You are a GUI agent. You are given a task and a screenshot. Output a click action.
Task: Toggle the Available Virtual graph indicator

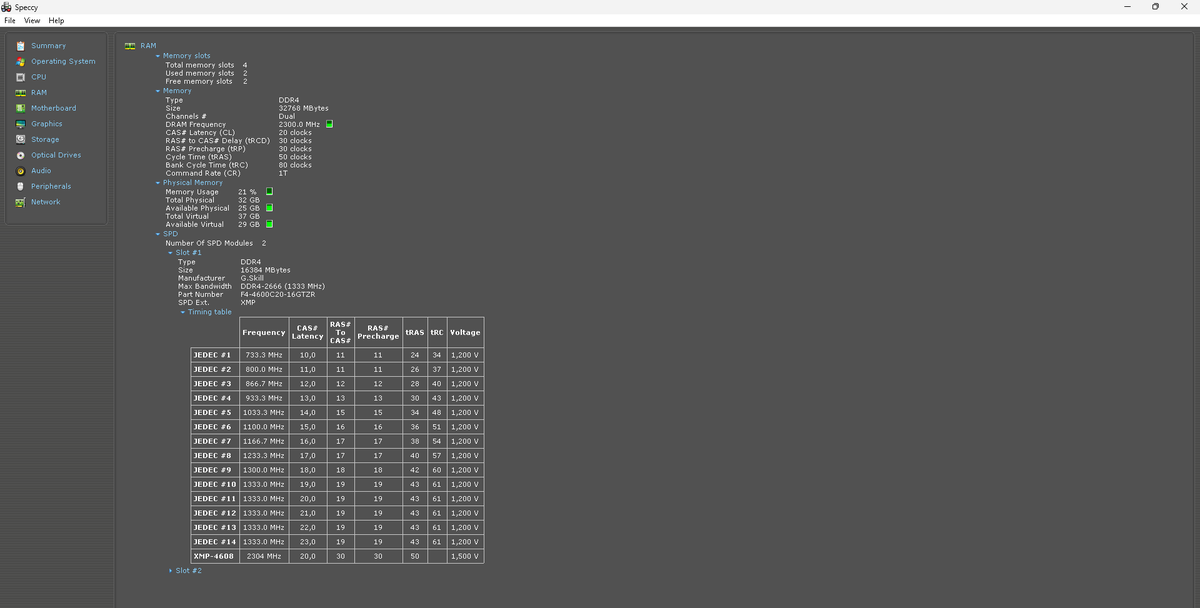pos(269,224)
